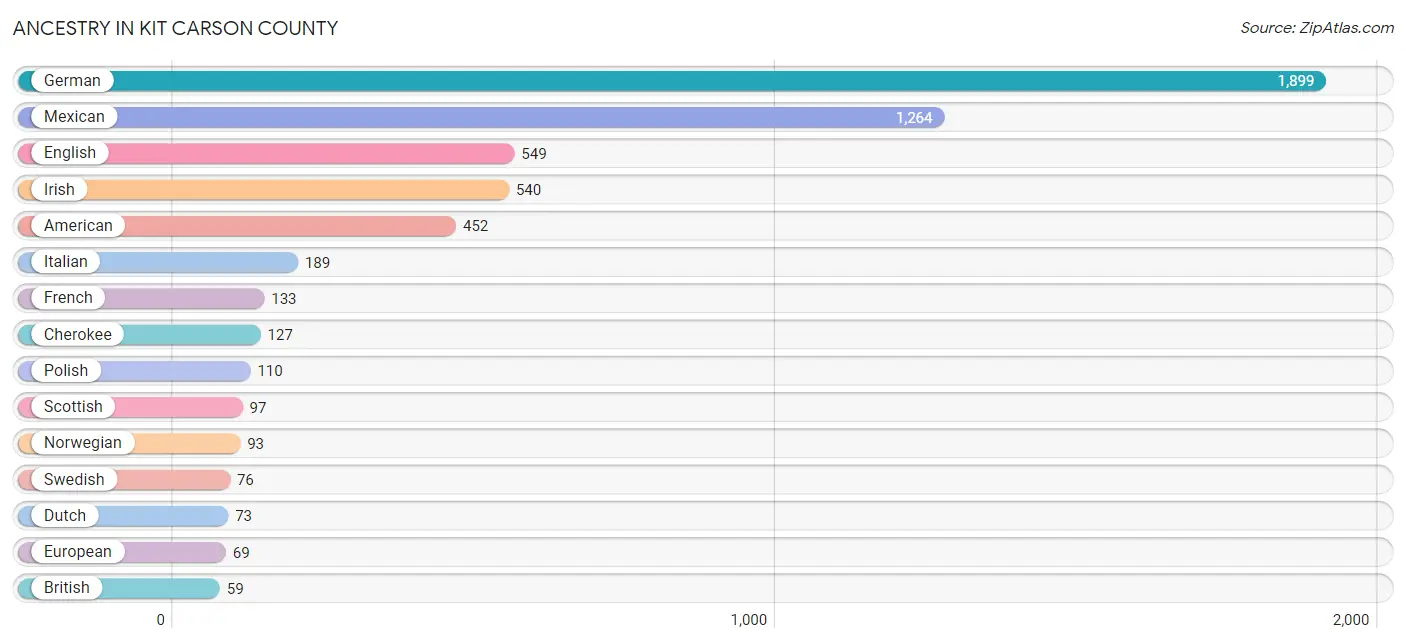Viewport: 1406px width, 644px height.
Task: Click the Irish bar label
Action: tap(59, 189)
